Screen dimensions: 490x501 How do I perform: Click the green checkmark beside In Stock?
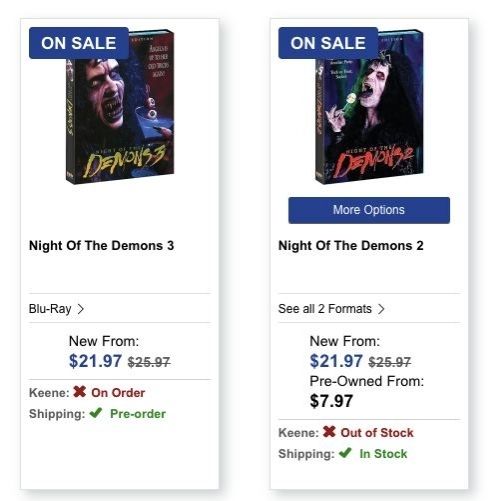[x=345, y=453]
